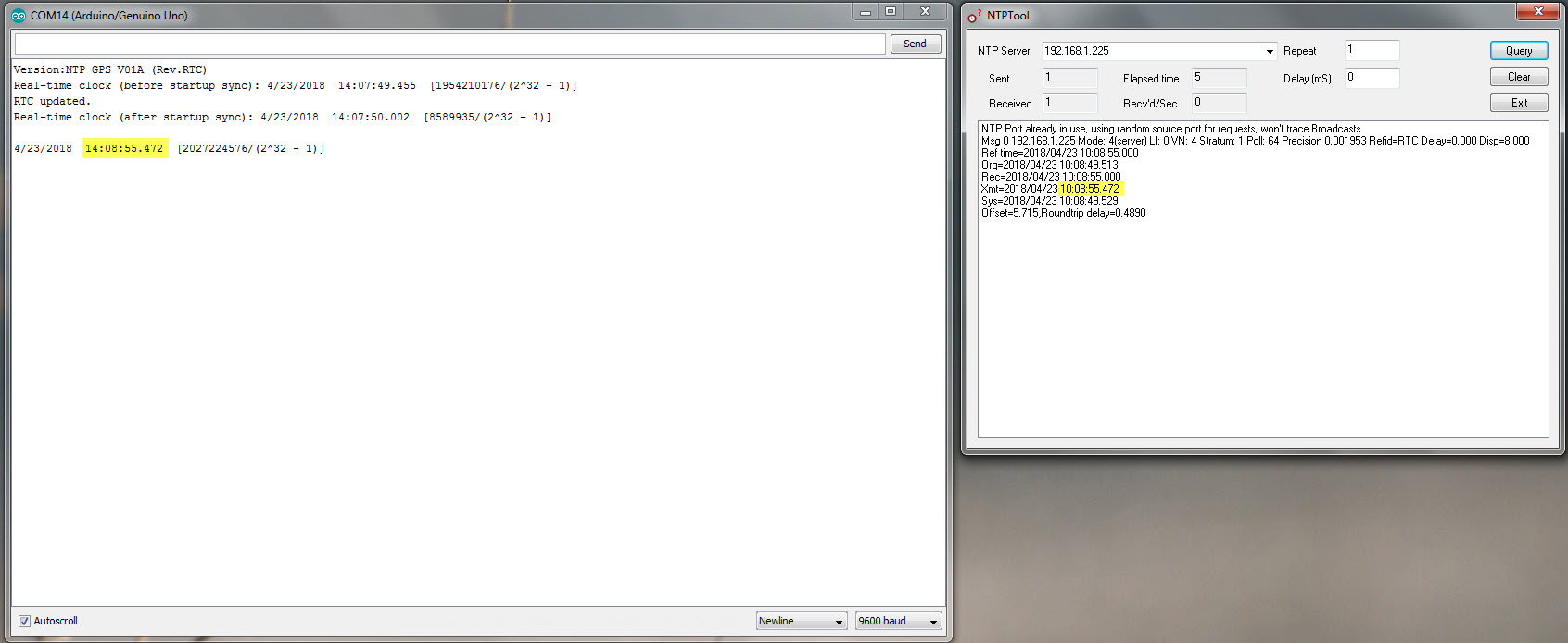This screenshot has height=643, width=1568.
Task: Close the COM14 serial monitor window
Action: (925, 12)
